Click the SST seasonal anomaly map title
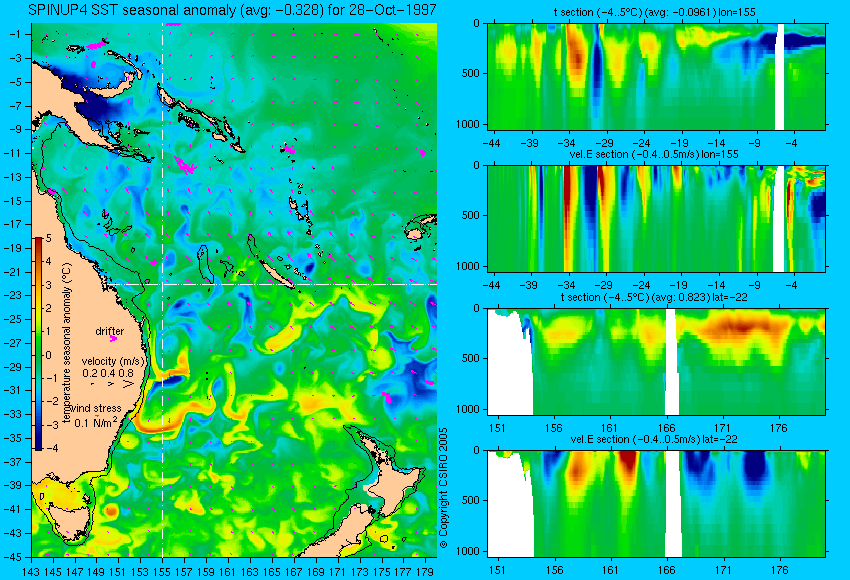 (233, 10)
